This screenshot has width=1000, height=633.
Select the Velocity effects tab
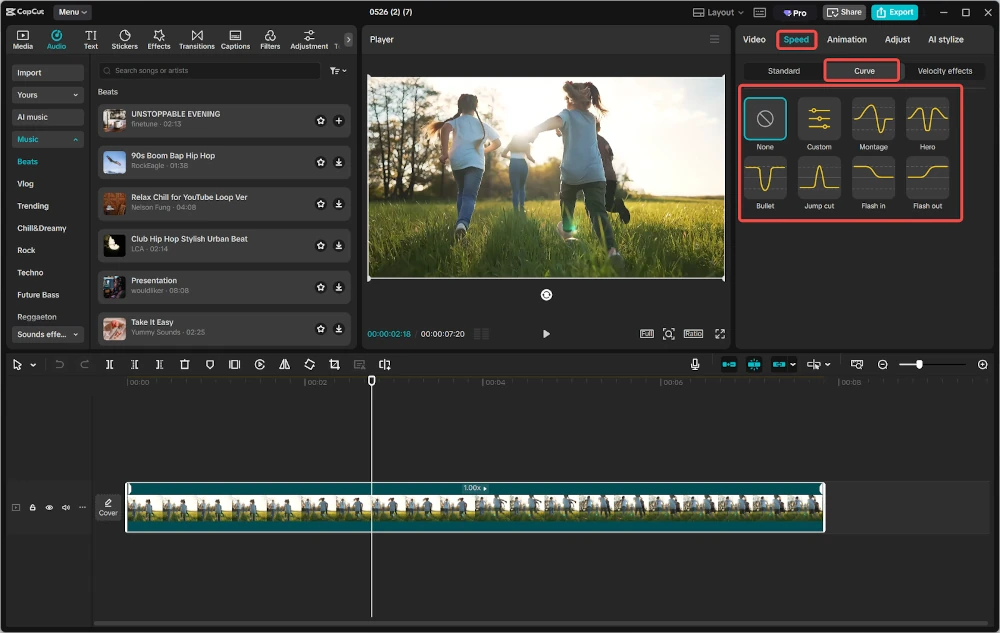point(945,71)
